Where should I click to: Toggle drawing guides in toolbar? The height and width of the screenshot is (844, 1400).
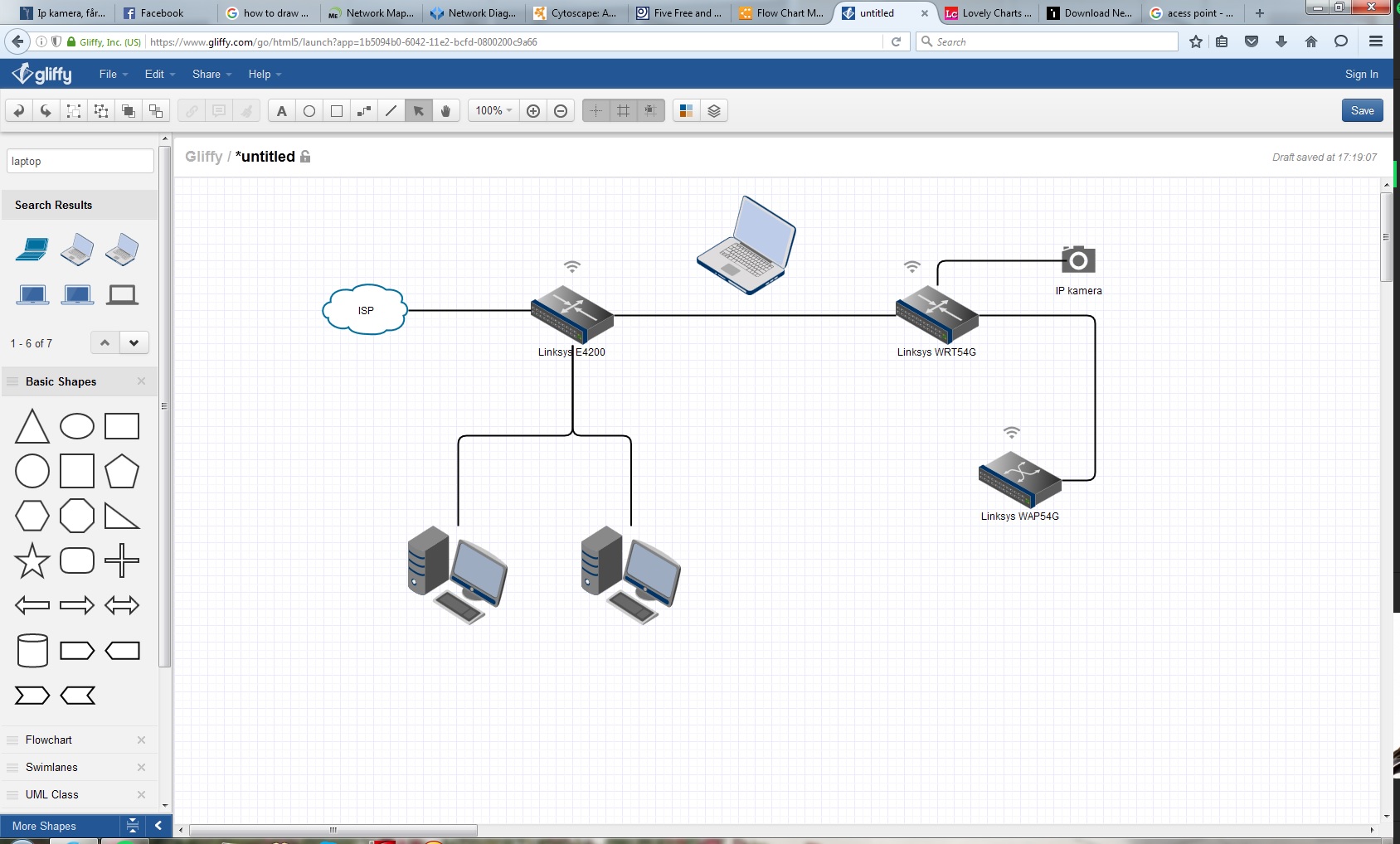pos(595,110)
